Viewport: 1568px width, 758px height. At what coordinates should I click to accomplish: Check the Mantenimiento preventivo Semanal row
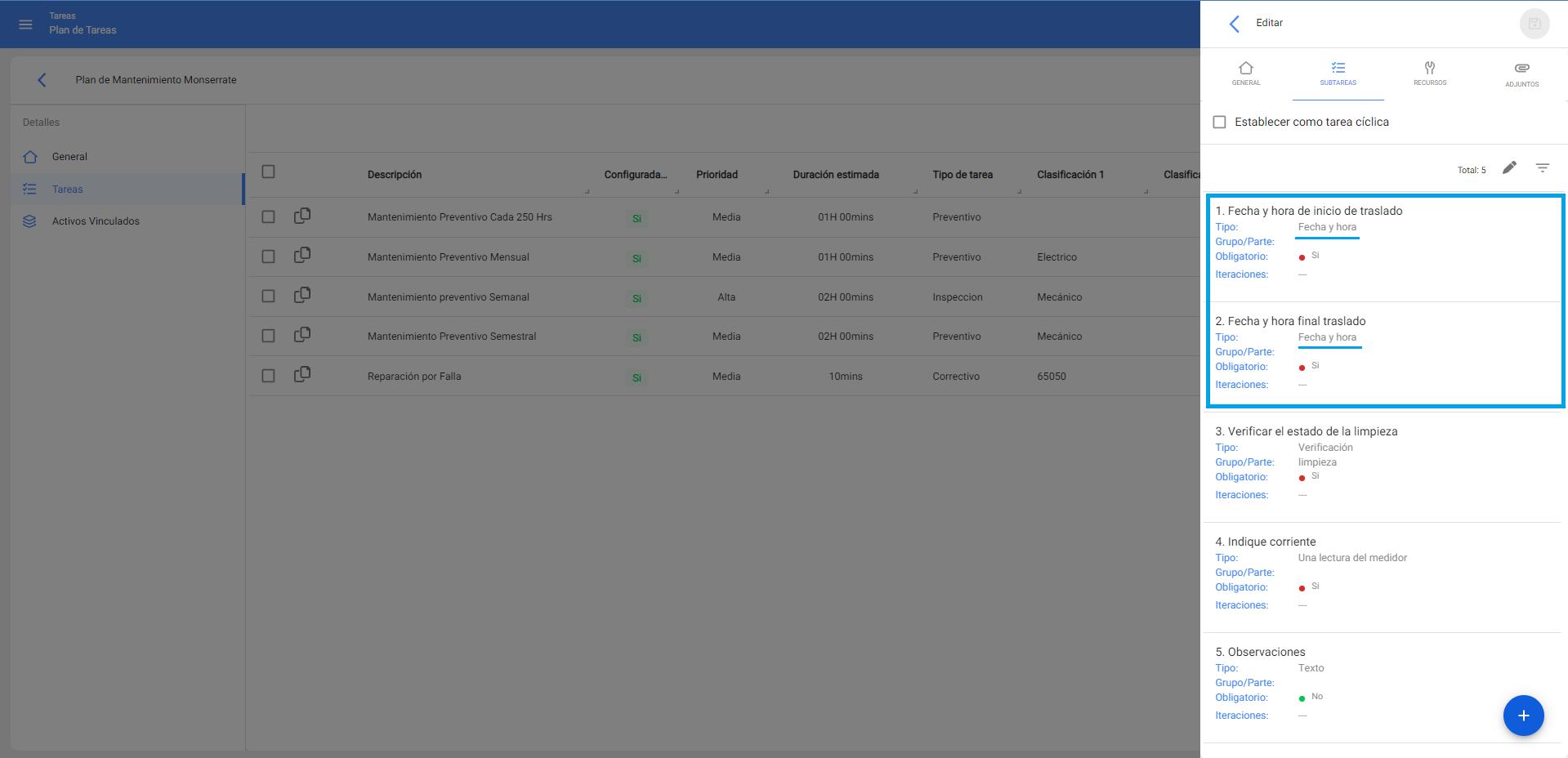click(x=268, y=297)
